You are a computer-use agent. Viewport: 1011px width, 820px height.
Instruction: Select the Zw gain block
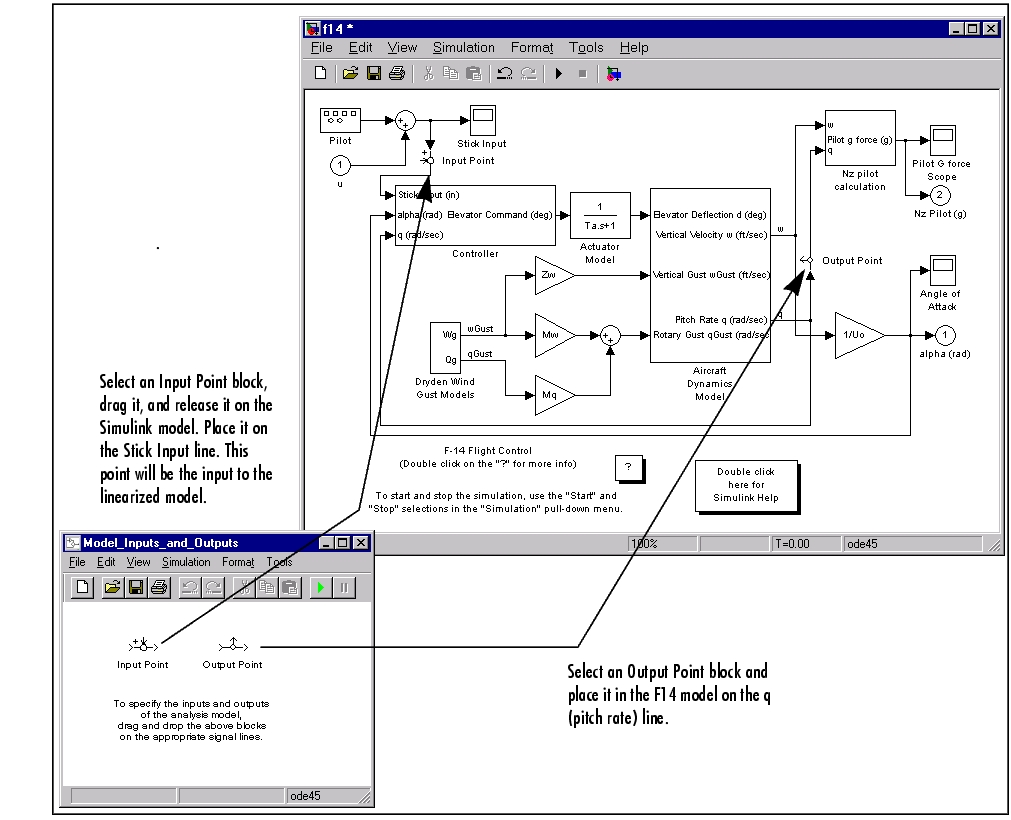555,275
